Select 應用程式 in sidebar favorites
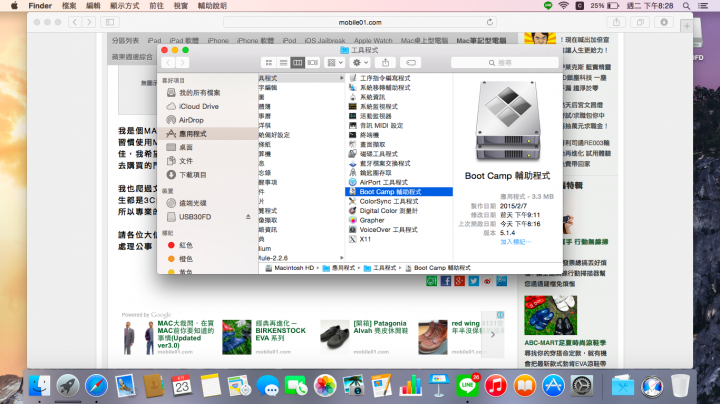 (x=208, y=134)
